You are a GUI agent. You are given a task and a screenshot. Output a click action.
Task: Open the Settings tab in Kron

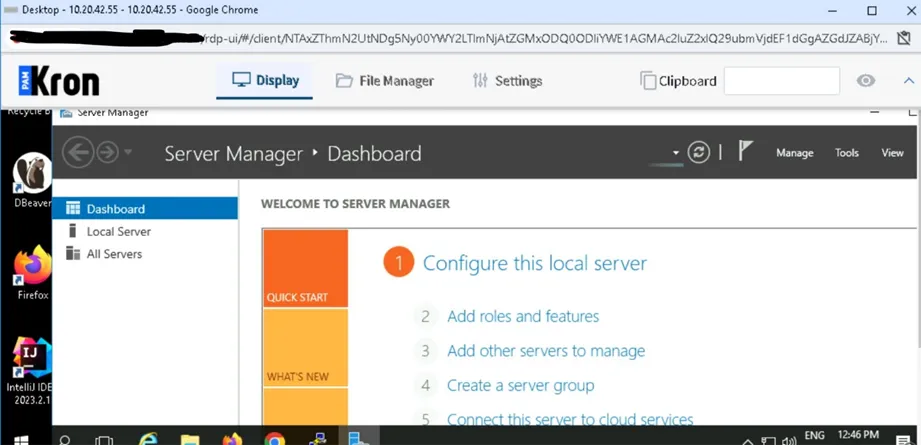(507, 81)
